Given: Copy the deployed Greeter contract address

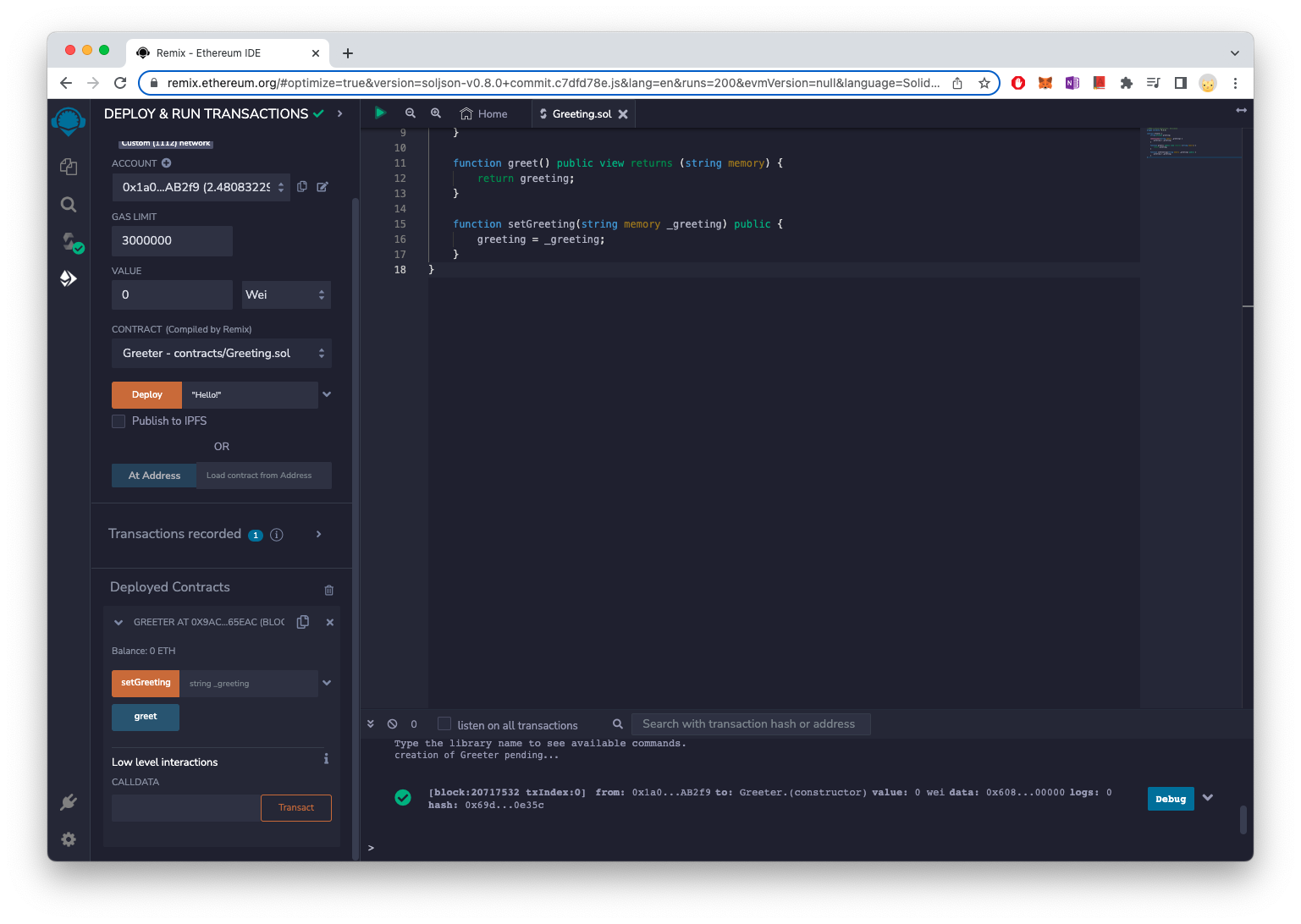Looking at the screenshot, I should [x=303, y=622].
